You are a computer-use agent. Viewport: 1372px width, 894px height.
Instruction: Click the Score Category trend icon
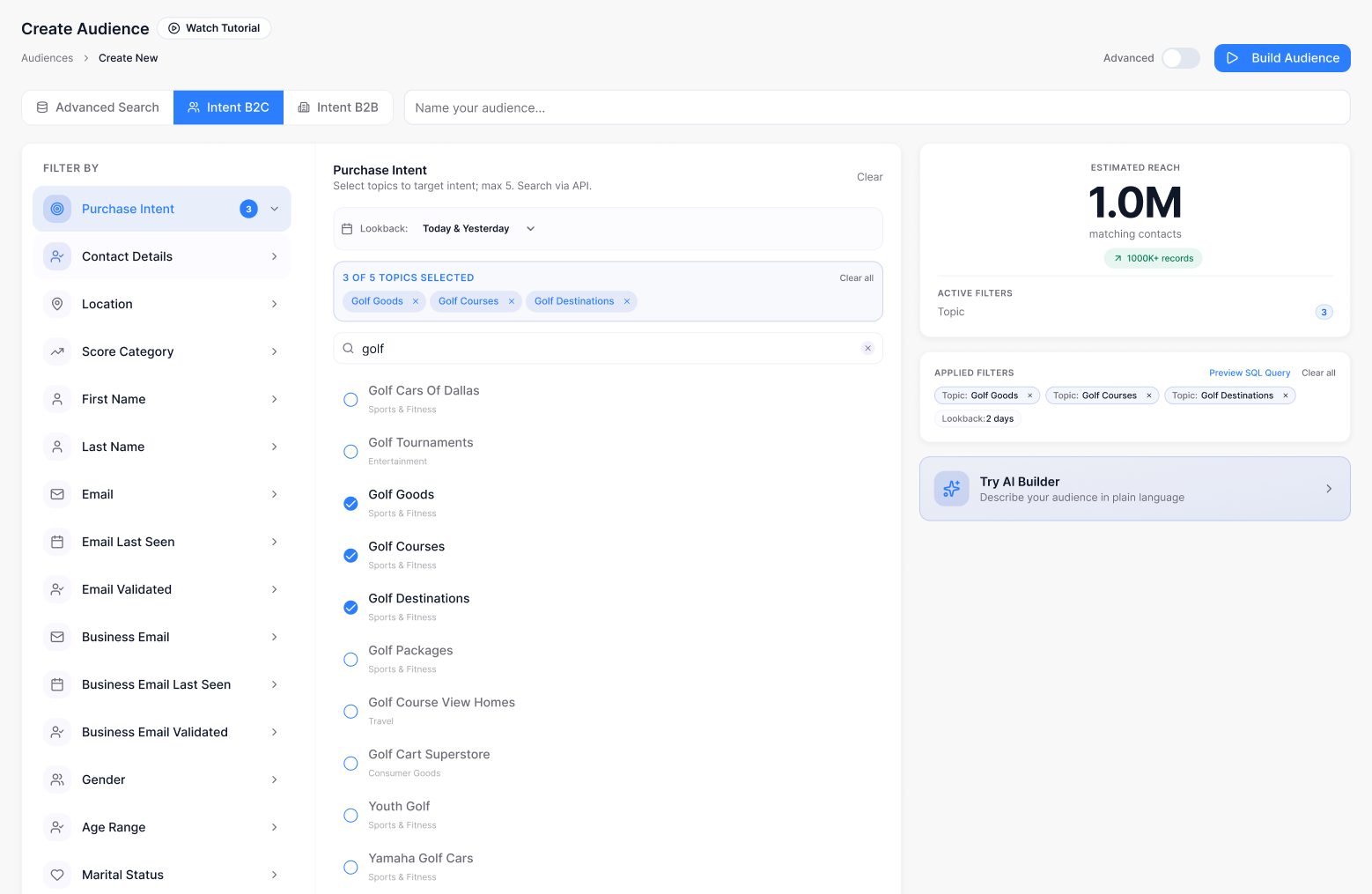coord(57,351)
